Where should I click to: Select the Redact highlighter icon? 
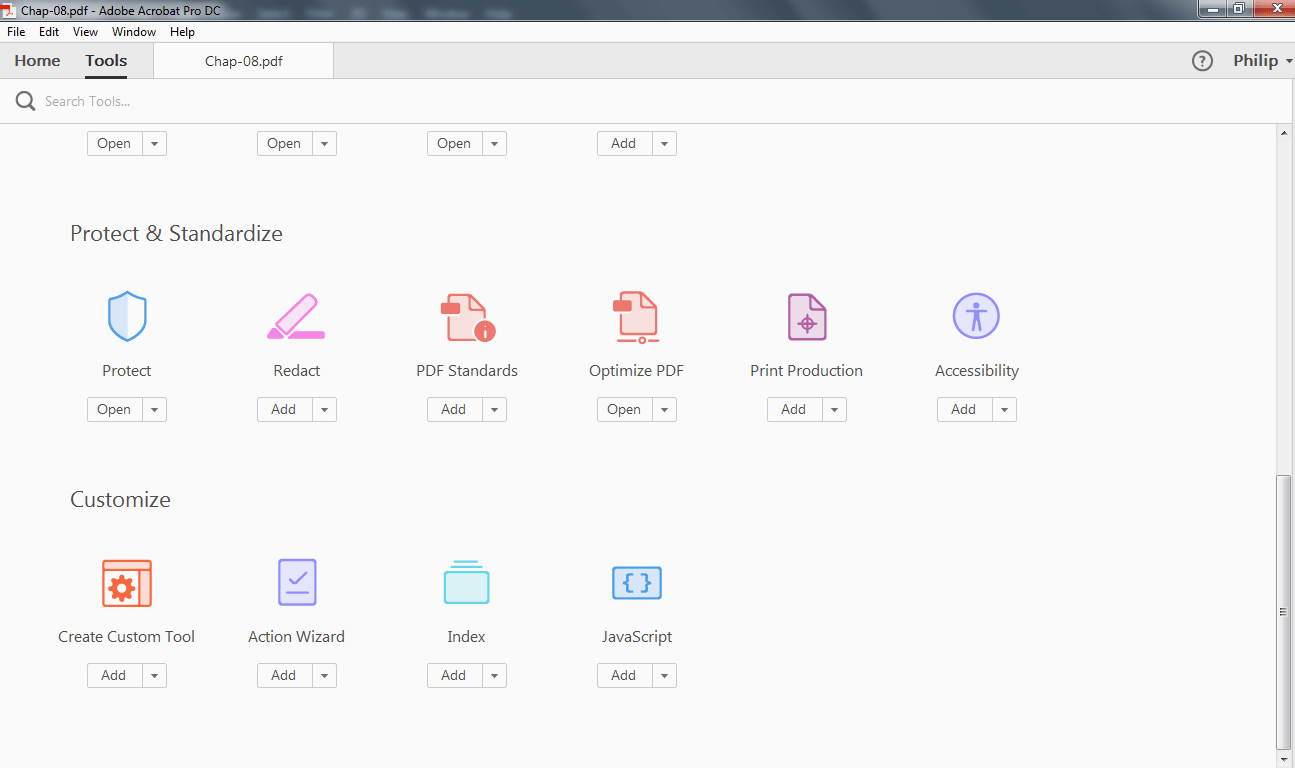point(296,317)
